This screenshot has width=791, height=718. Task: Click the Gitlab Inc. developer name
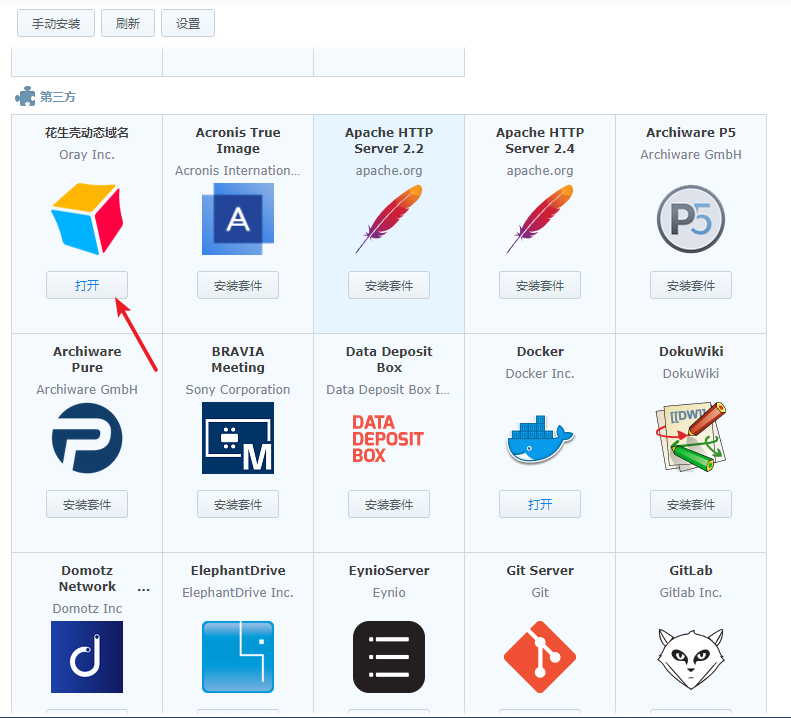point(691,592)
